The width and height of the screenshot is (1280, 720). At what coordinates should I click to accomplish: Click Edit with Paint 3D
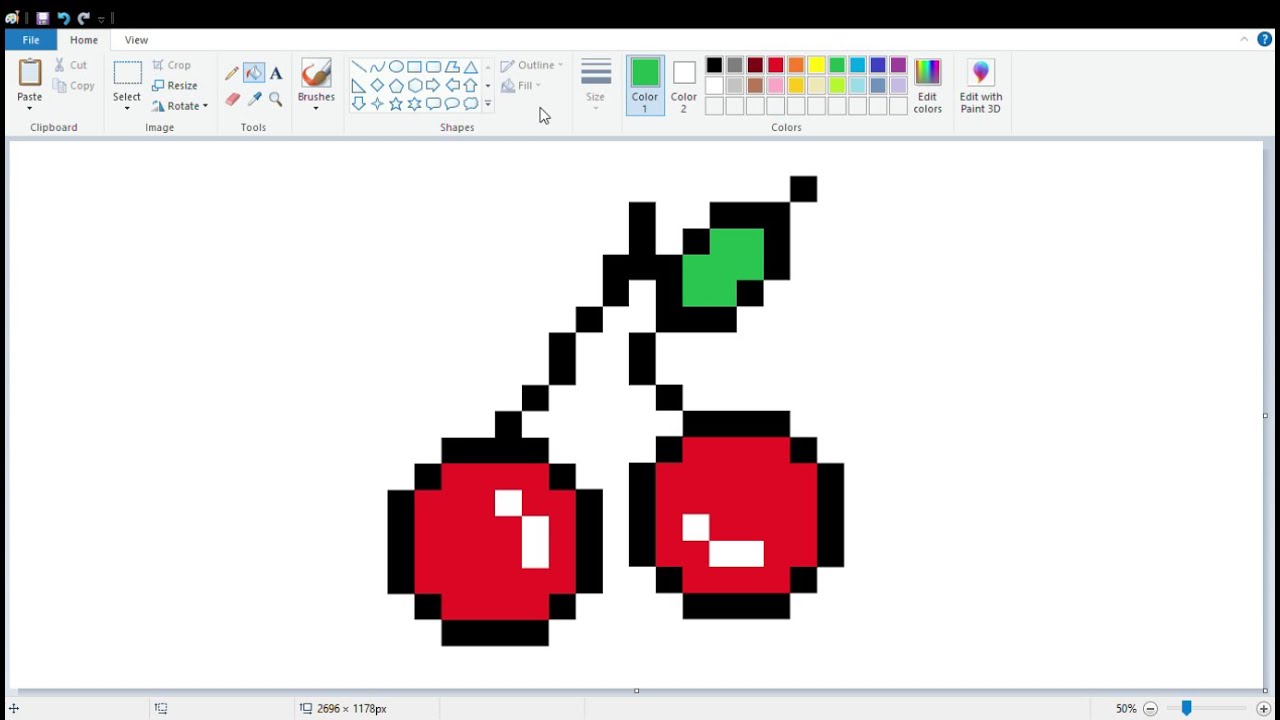pos(981,86)
